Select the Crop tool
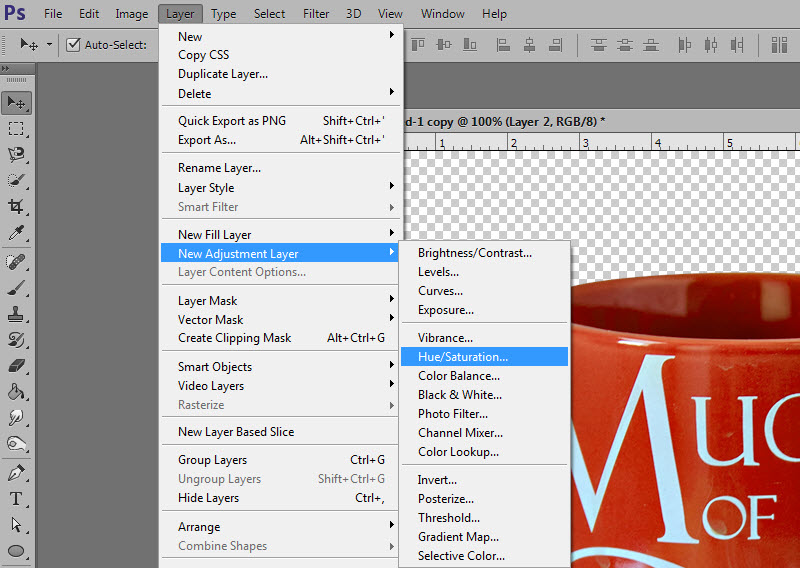 click(16, 206)
